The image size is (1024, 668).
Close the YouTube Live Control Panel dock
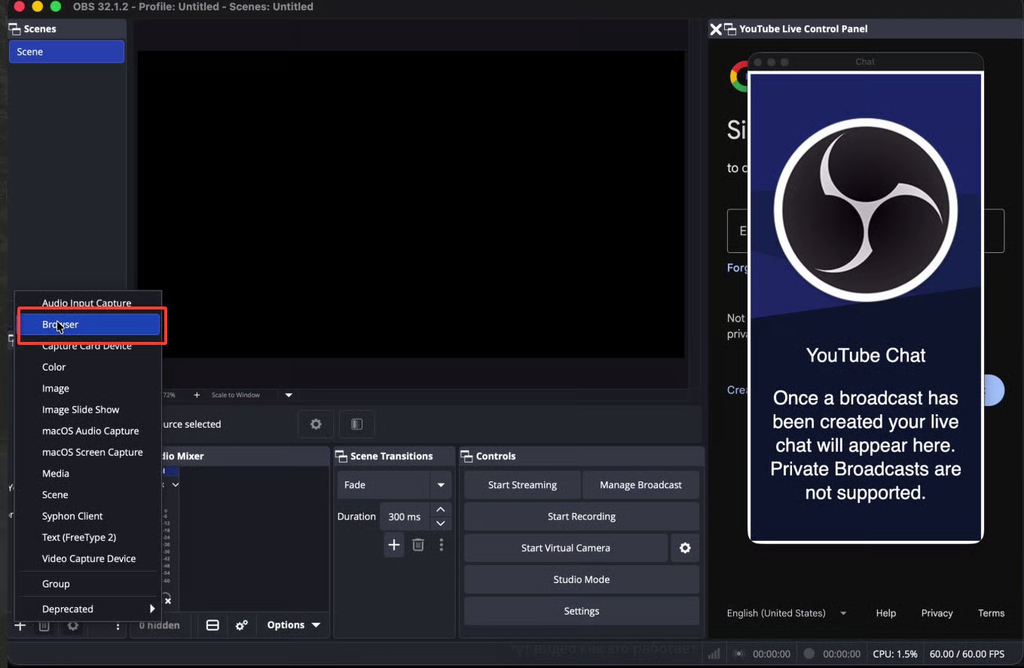716,29
